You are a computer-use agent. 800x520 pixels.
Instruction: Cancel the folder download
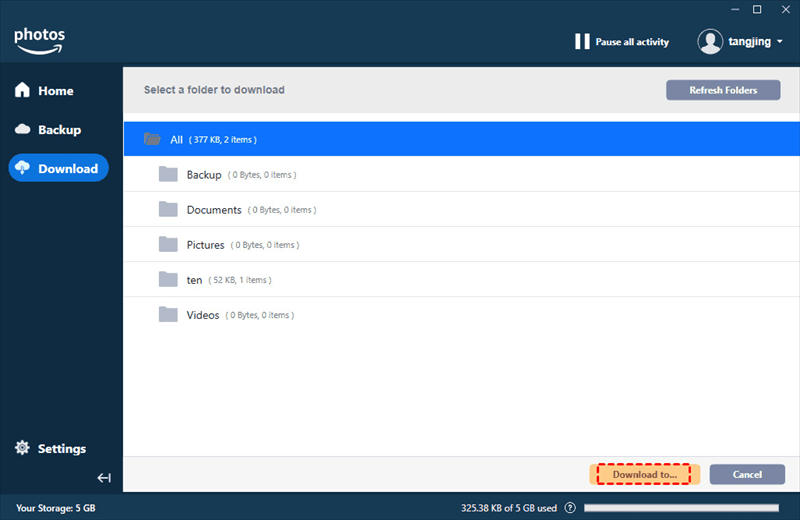tap(747, 475)
